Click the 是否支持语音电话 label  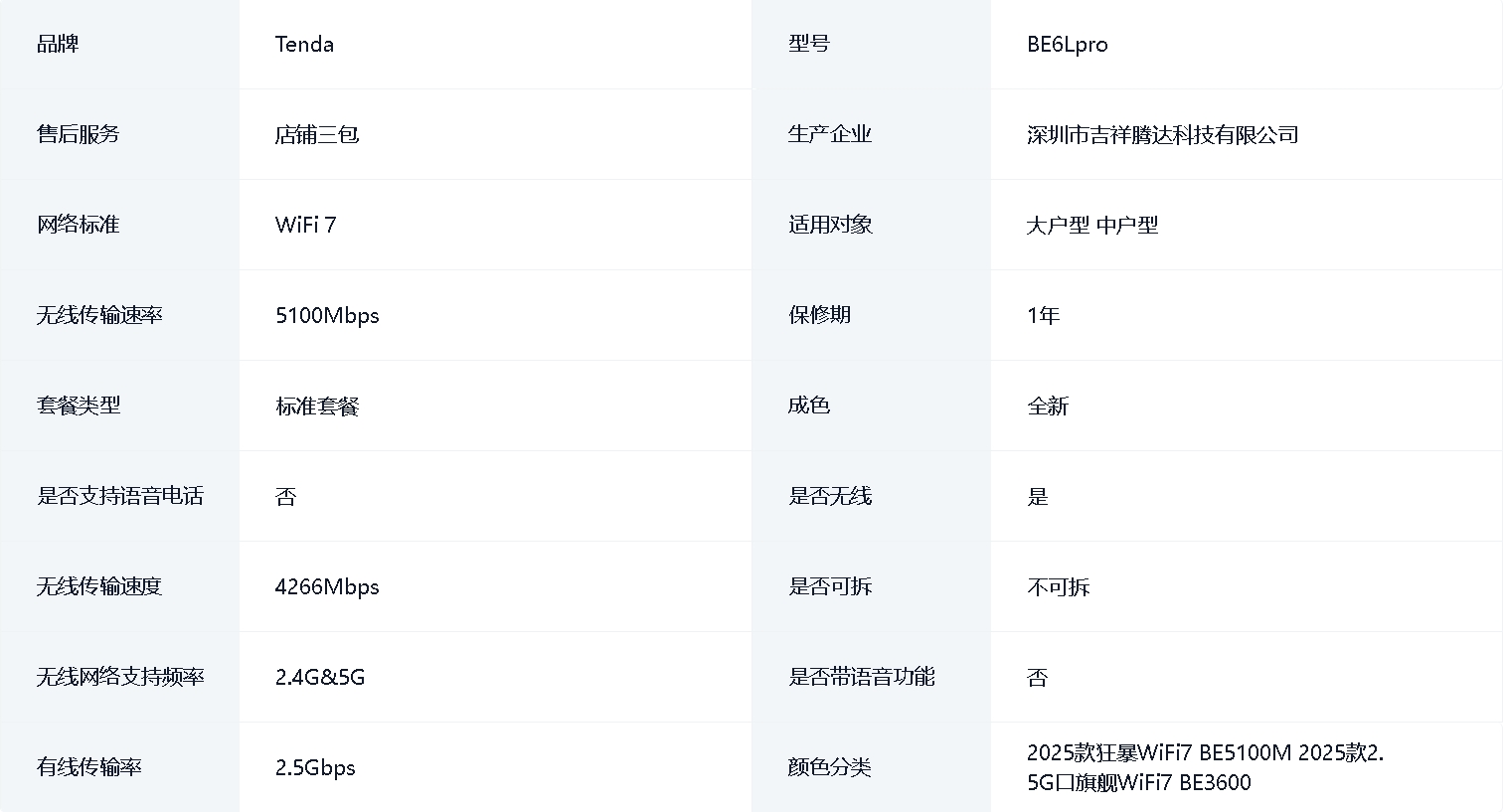(x=120, y=497)
